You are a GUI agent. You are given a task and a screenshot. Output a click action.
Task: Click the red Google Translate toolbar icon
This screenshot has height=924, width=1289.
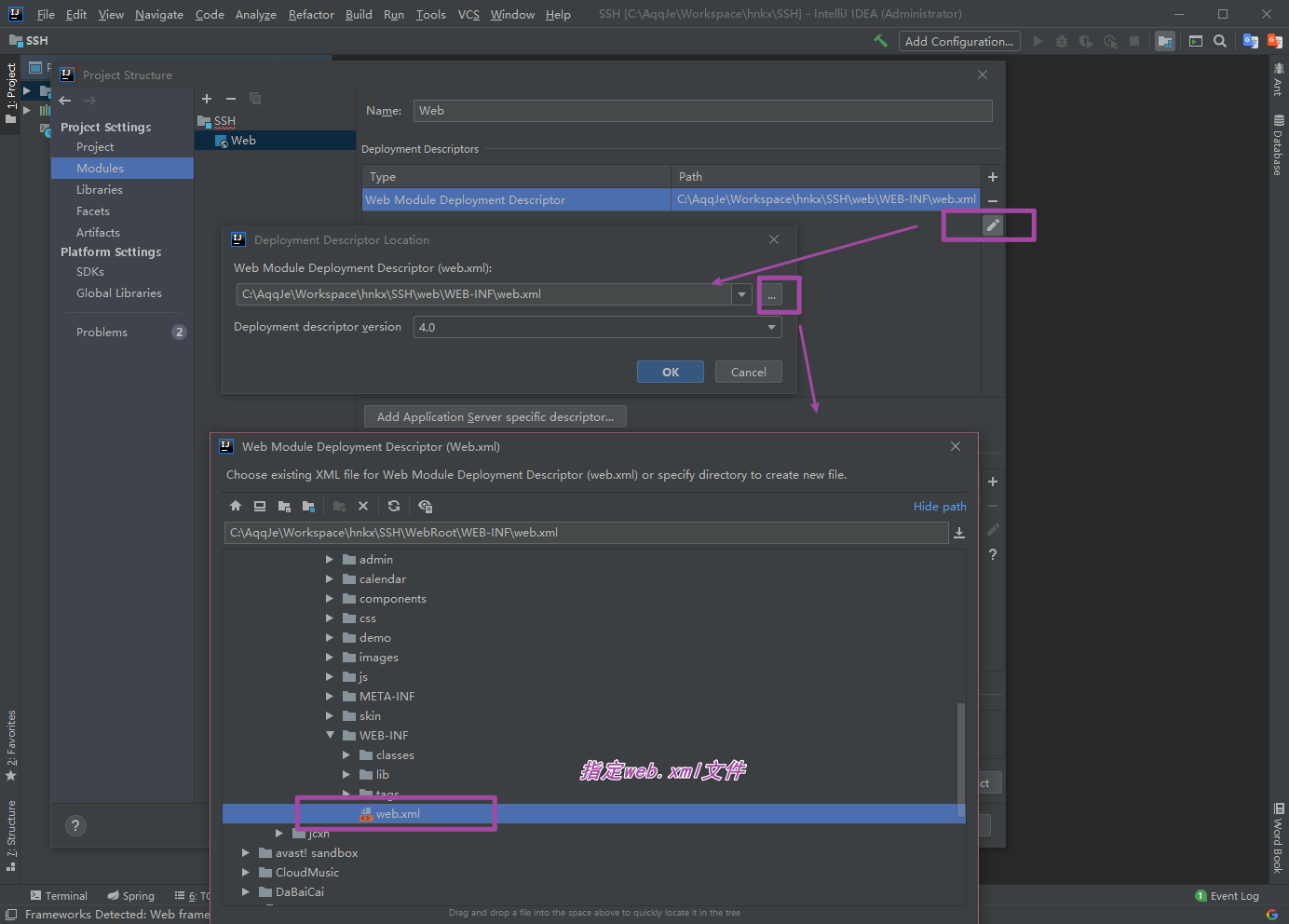(x=1275, y=41)
